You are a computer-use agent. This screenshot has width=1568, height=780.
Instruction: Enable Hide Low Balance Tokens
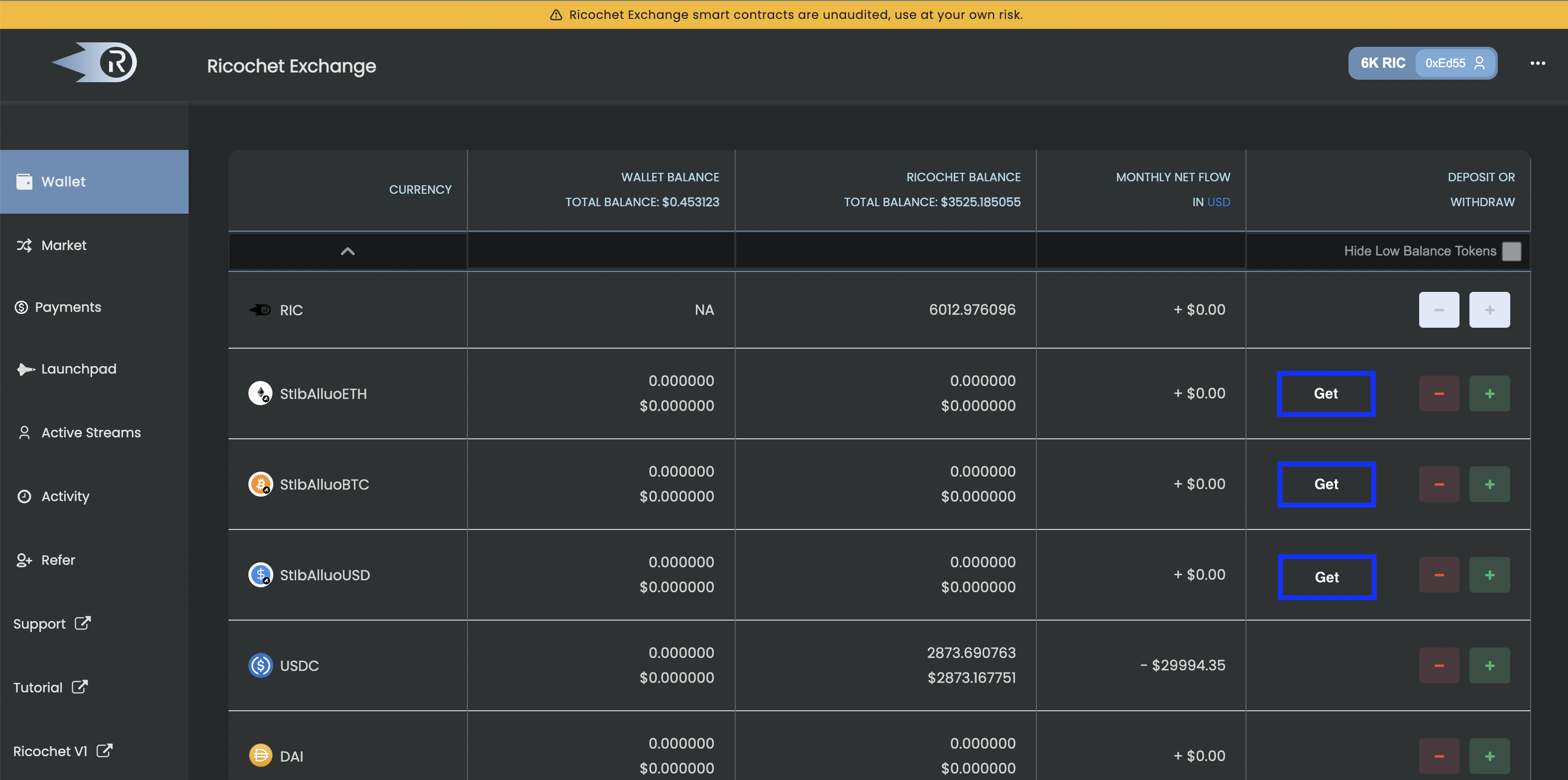click(x=1512, y=250)
